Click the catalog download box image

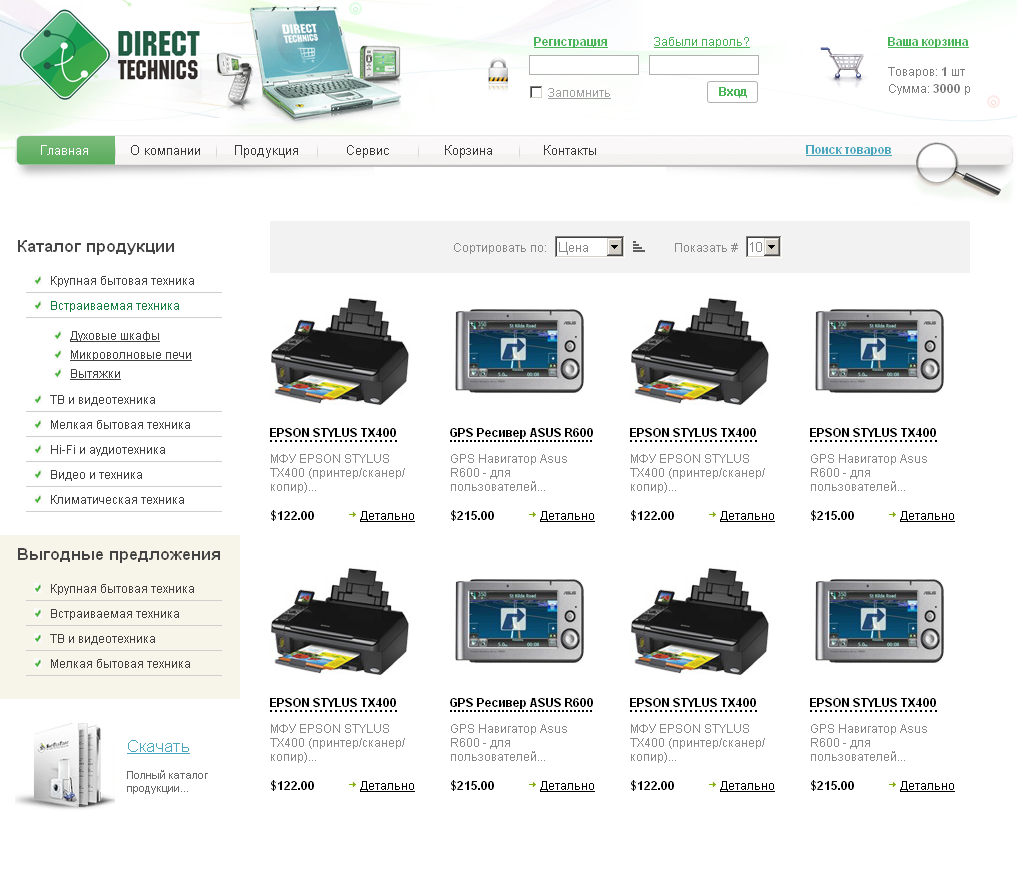coord(65,765)
